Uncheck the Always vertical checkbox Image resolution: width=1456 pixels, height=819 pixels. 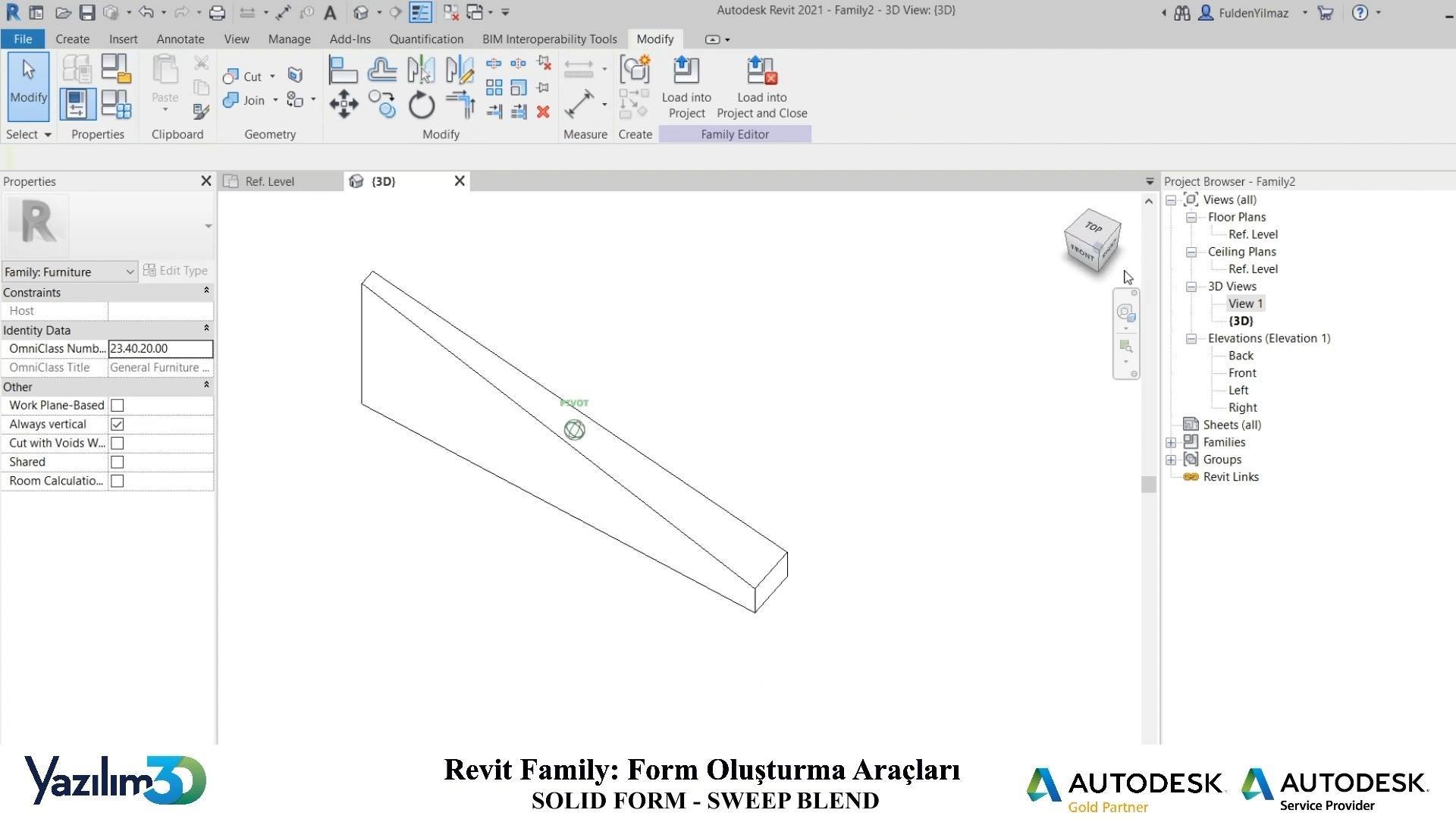pyautogui.click(x=118, y=425)
